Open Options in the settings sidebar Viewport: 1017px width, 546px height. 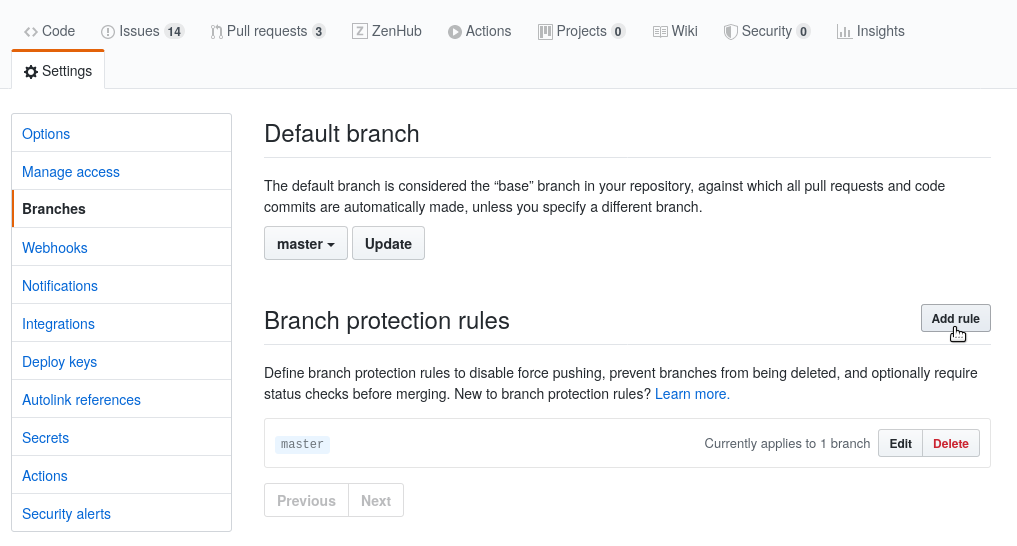(121, 134)
